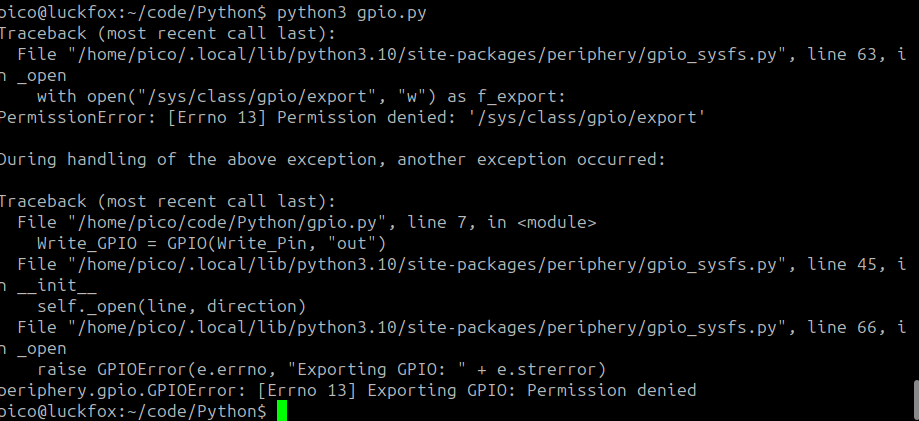Viewport: 919px width, 421px height.
Task: Click the 'self._open(line, direction)' code line
Action: click(x=172, y=307)
